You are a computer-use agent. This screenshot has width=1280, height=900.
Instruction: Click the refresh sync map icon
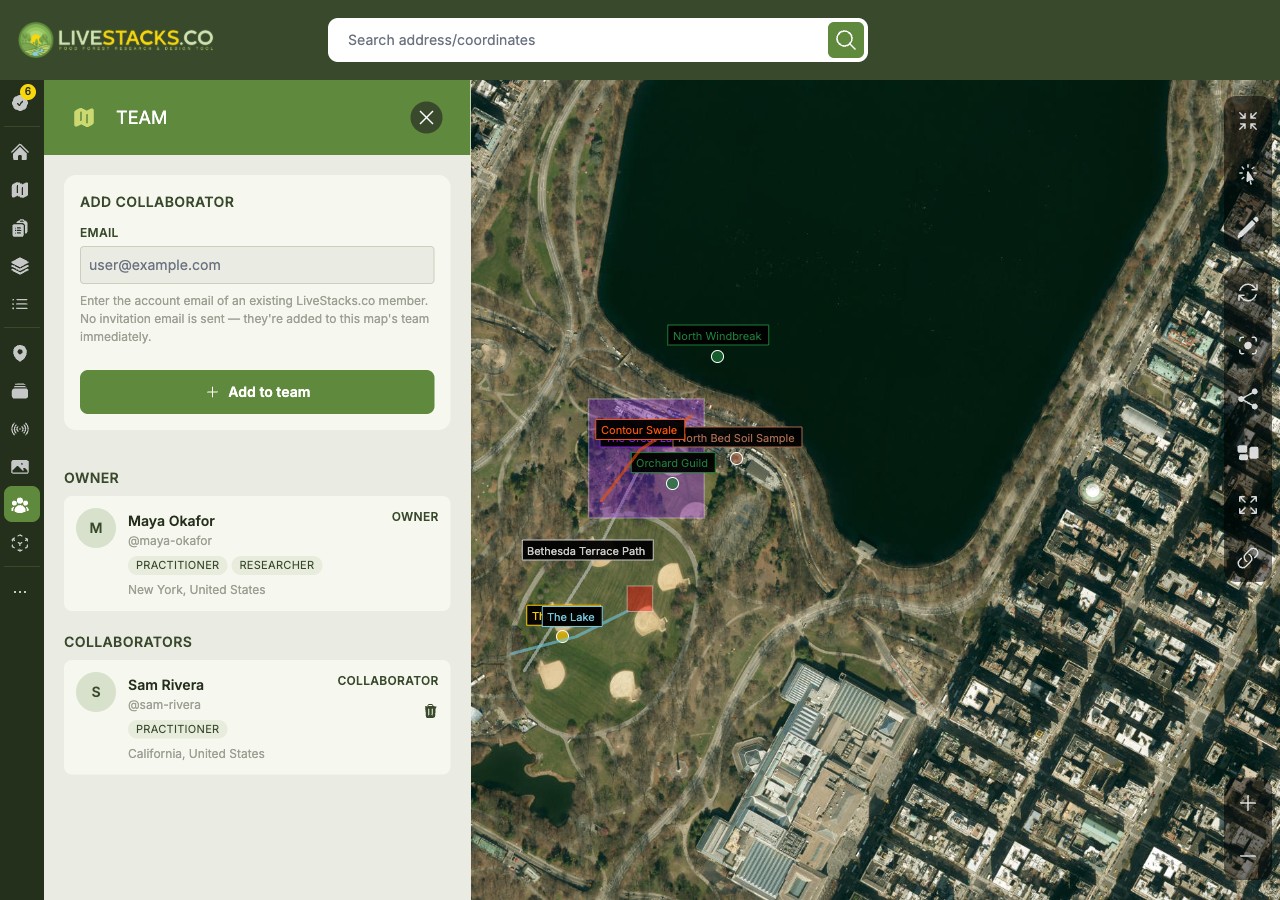(1247, 293)
